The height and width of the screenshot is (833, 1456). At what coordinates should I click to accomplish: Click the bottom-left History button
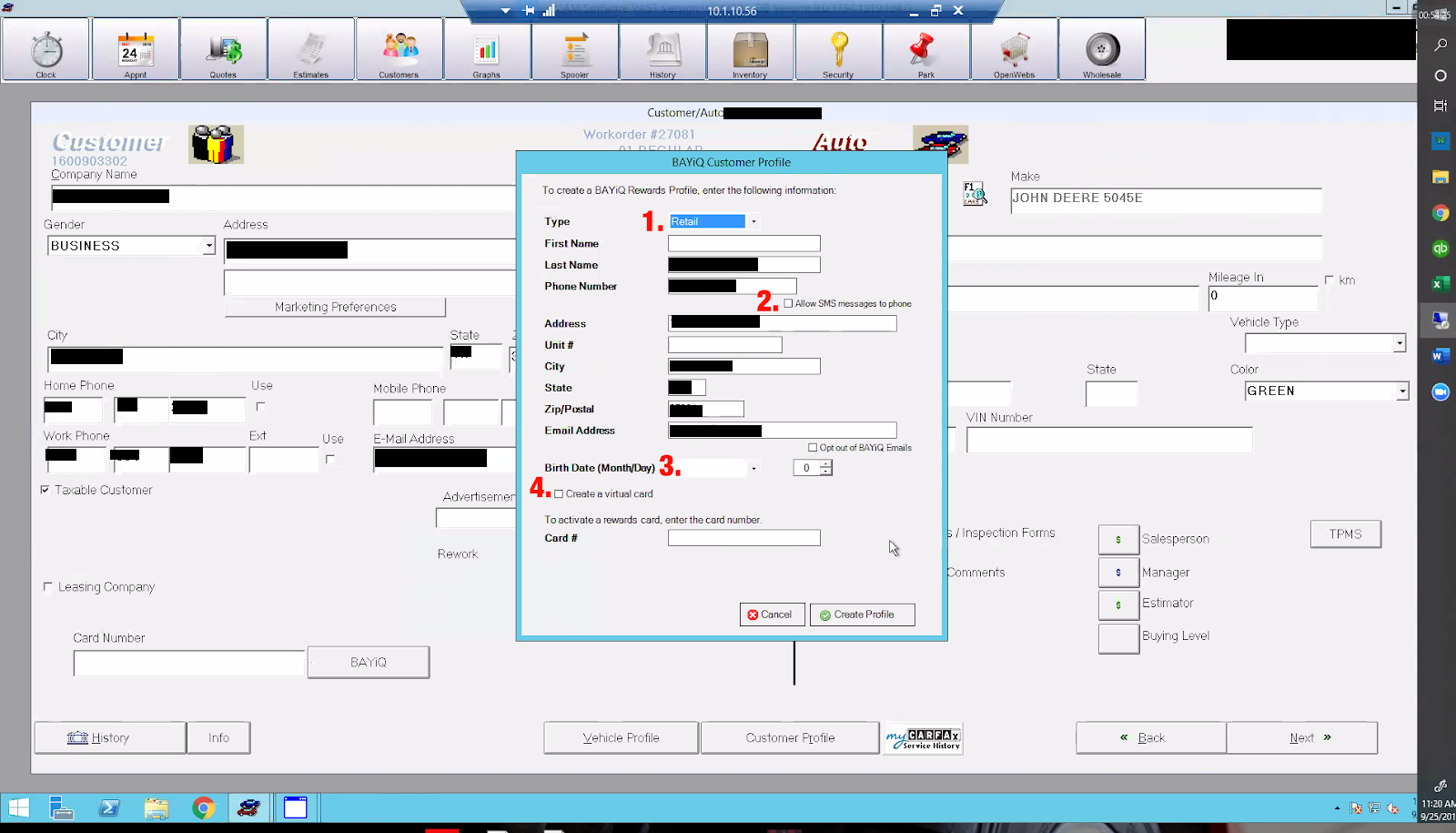(x=110, y=737)
